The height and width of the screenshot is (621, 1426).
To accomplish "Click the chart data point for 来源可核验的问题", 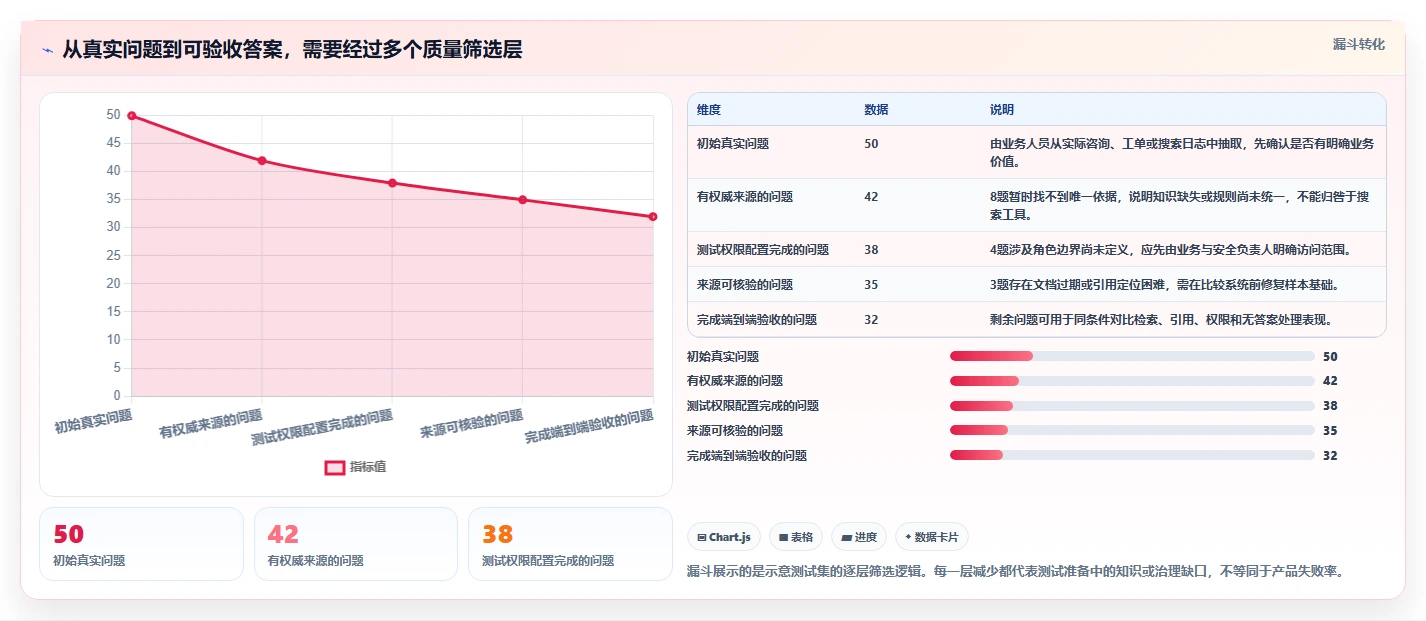I will [x=522, y=200].
